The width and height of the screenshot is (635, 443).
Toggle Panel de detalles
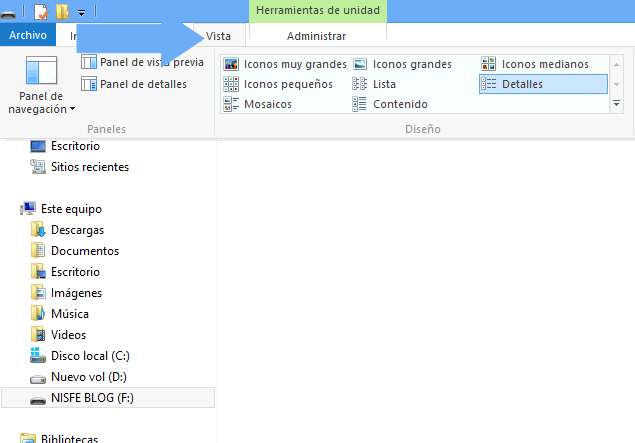click(134, 84)
